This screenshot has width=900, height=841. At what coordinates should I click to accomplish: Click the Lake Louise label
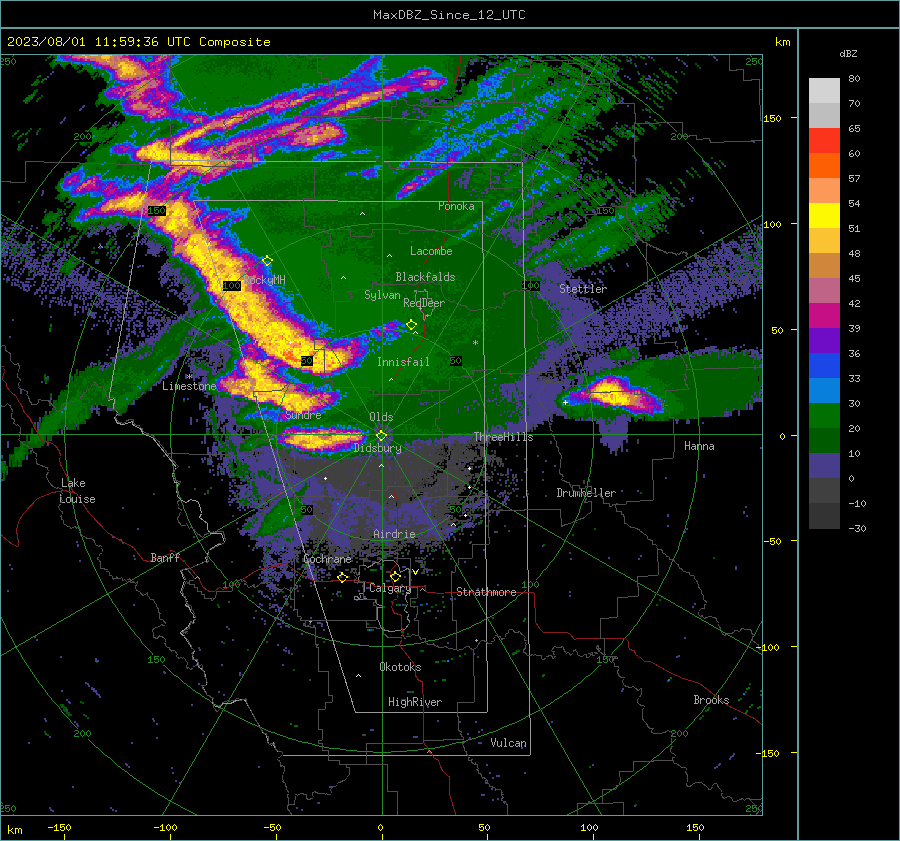[78, 491]
